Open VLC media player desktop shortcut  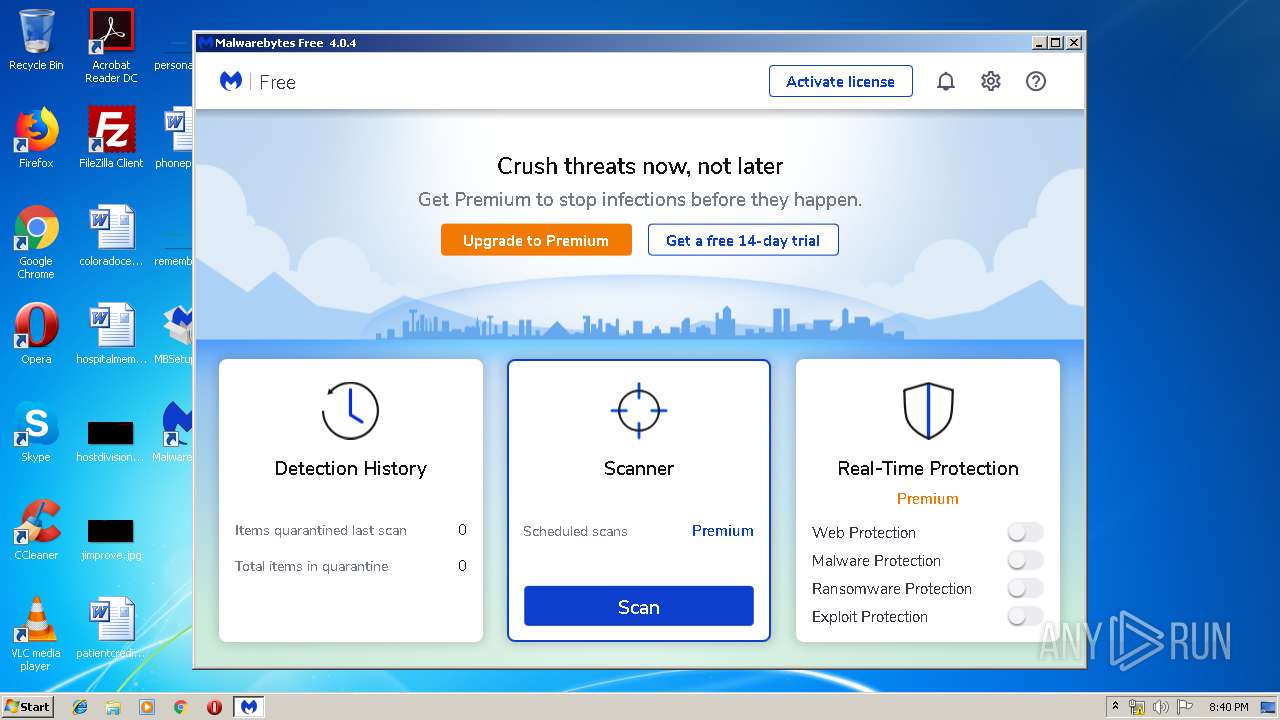pyautogui.click(x=36, y=634)
